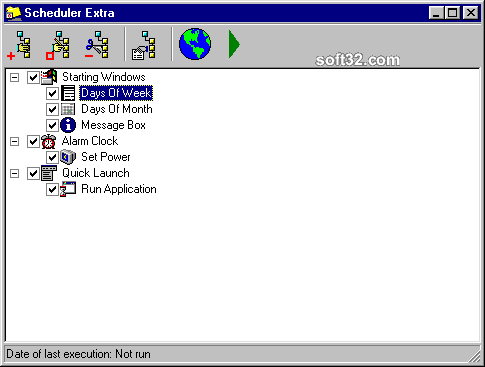This screenshot has height=367, width=485.
Task: Click the delete task scissors icon
Action: click(x=96, y=45)
